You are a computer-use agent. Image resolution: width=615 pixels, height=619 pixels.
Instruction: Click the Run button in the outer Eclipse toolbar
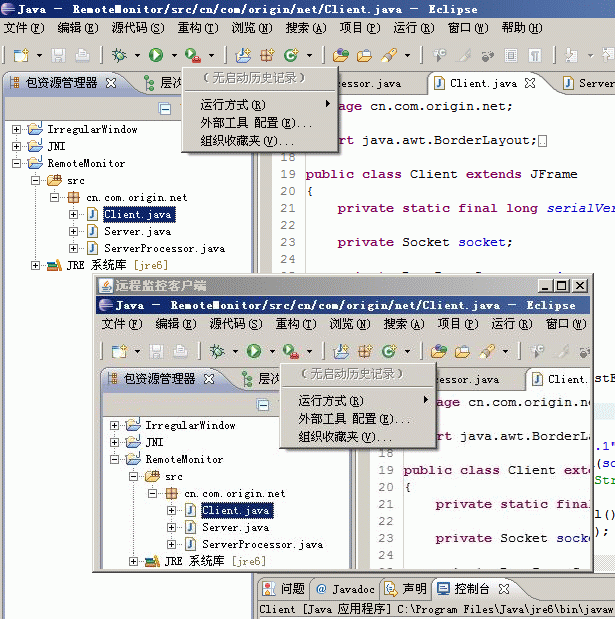pos(156,55)
